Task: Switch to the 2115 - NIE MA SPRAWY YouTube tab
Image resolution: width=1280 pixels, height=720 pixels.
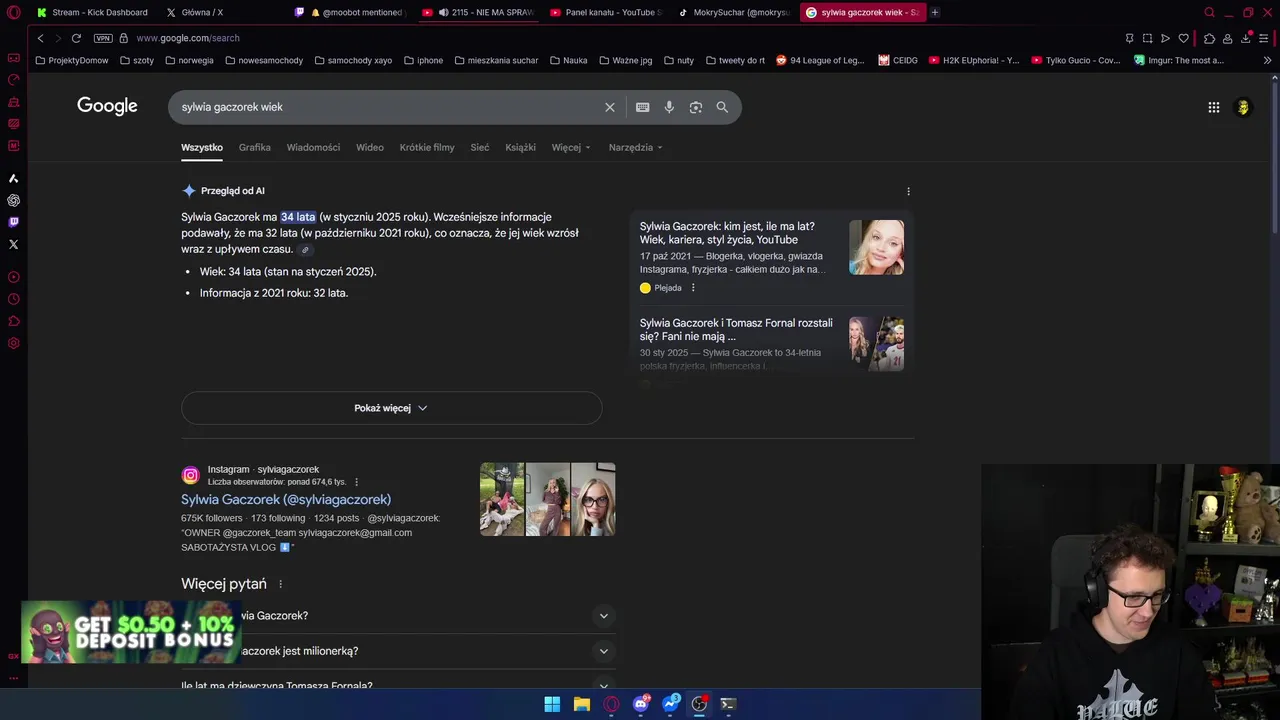Action: tap(478, 12)
